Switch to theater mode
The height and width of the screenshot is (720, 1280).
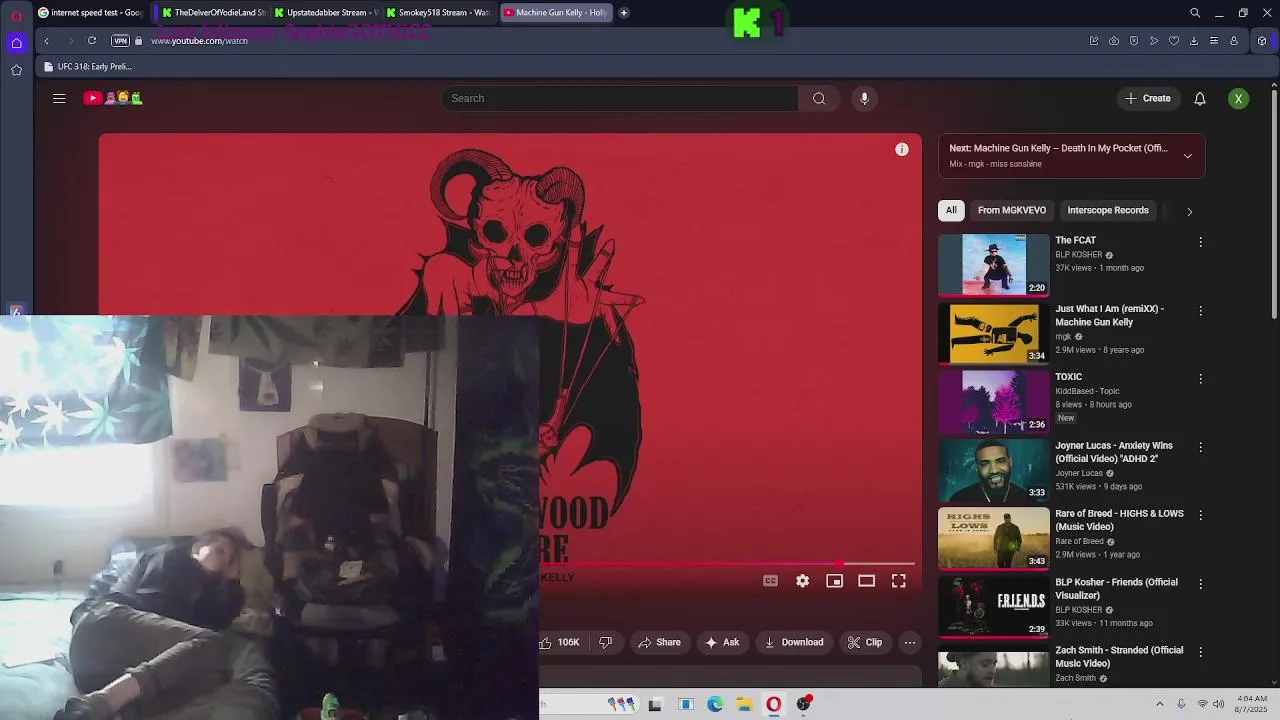866,581
